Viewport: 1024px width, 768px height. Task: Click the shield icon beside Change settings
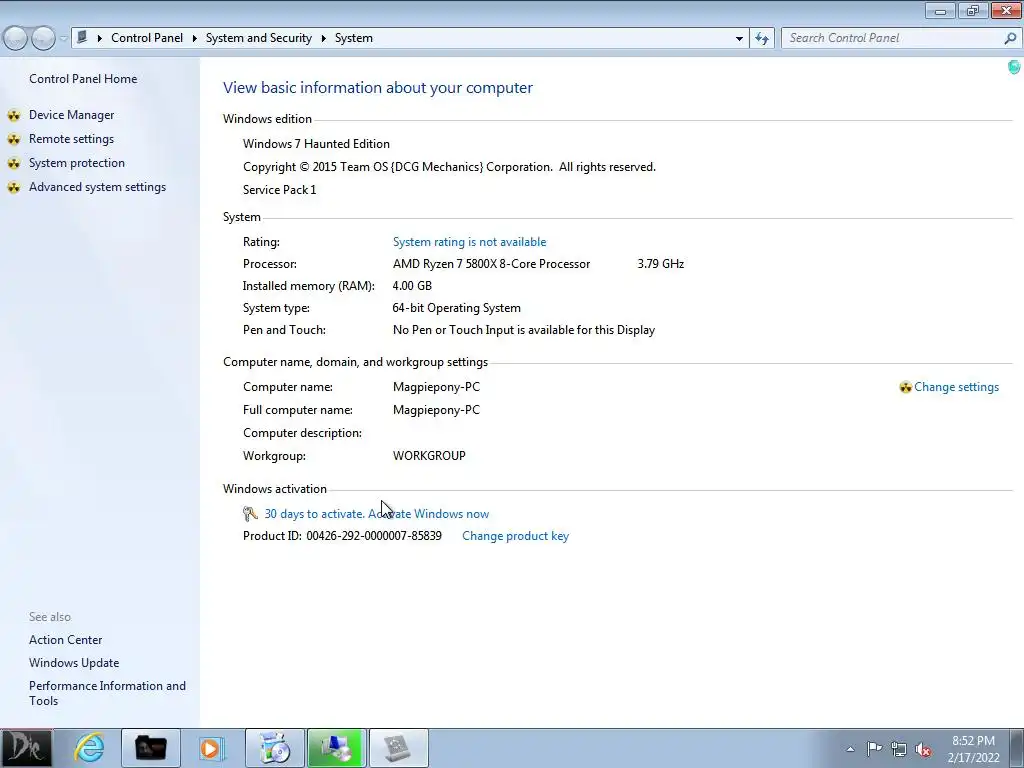905,387
